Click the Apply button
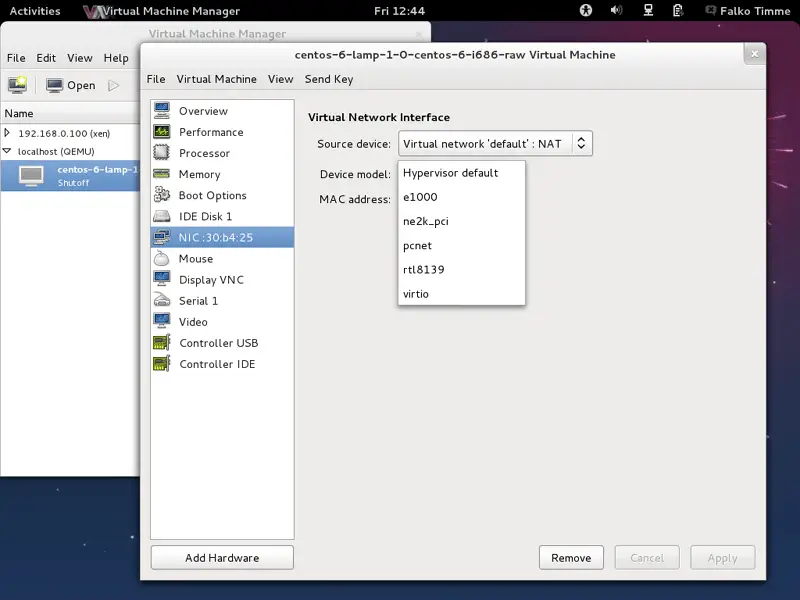The width and height of the screenshot is (800, 600). (x=722, y=558)
